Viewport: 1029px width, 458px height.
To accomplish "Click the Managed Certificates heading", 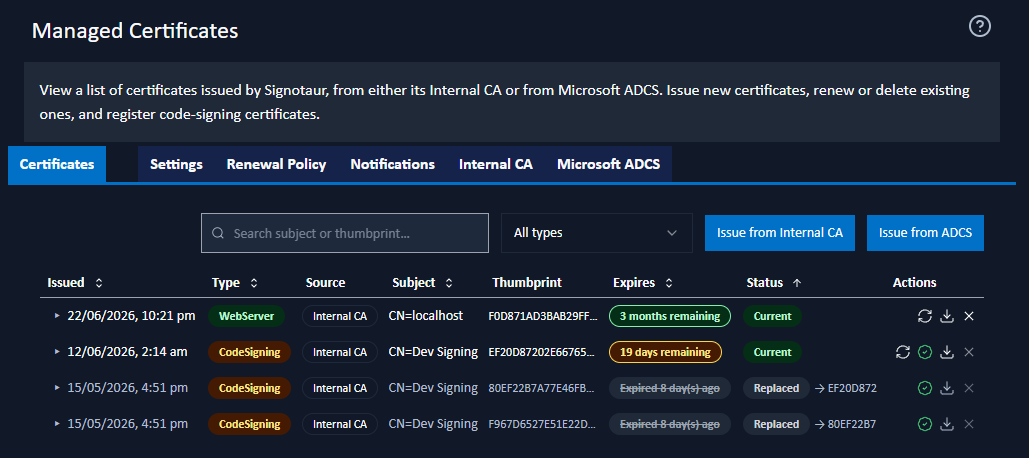I will pyautogui.click(x=135, y=30).
